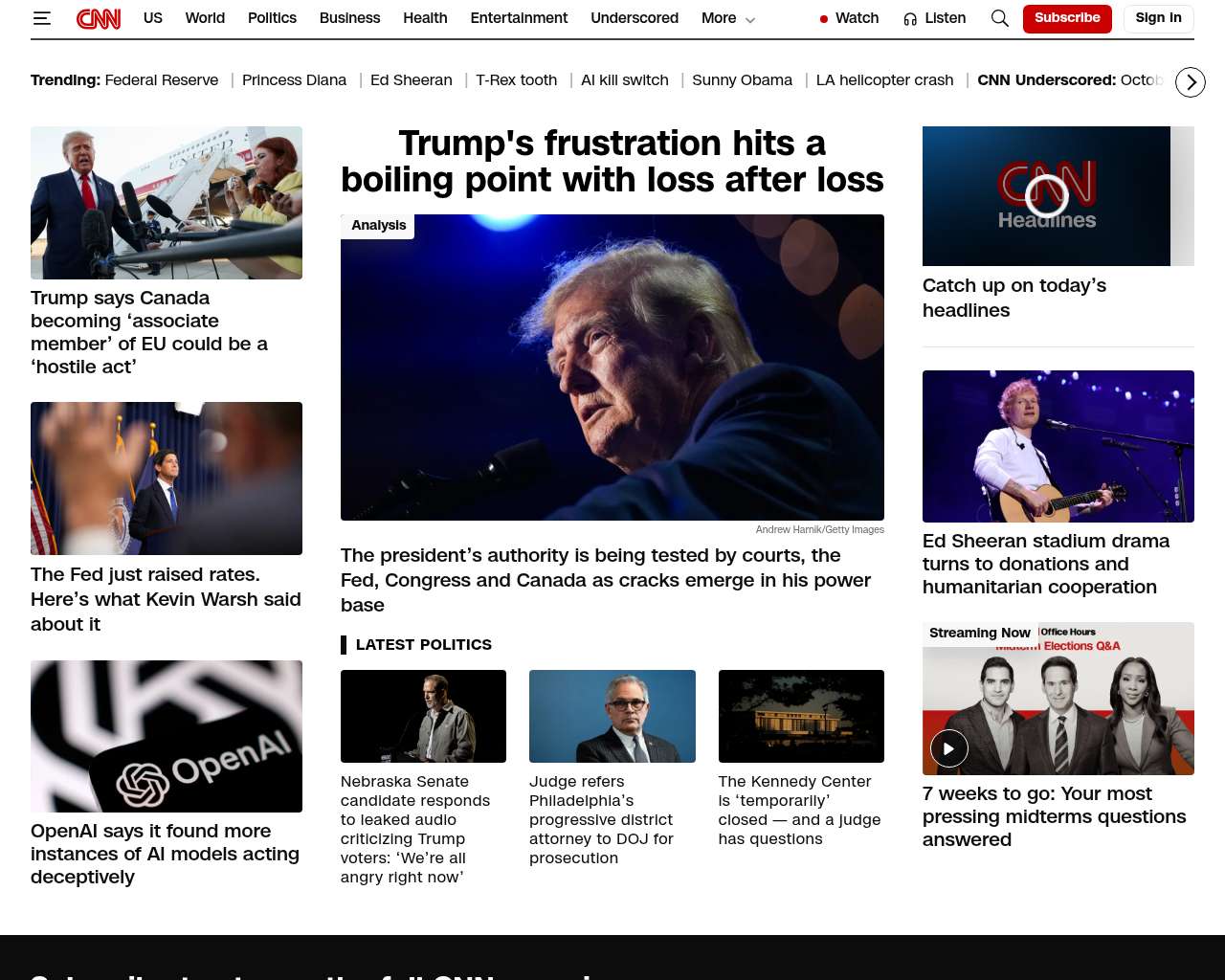Open Trump's frustration main headline
Screen dimensions: 1225x980
(x=612, y=161)
